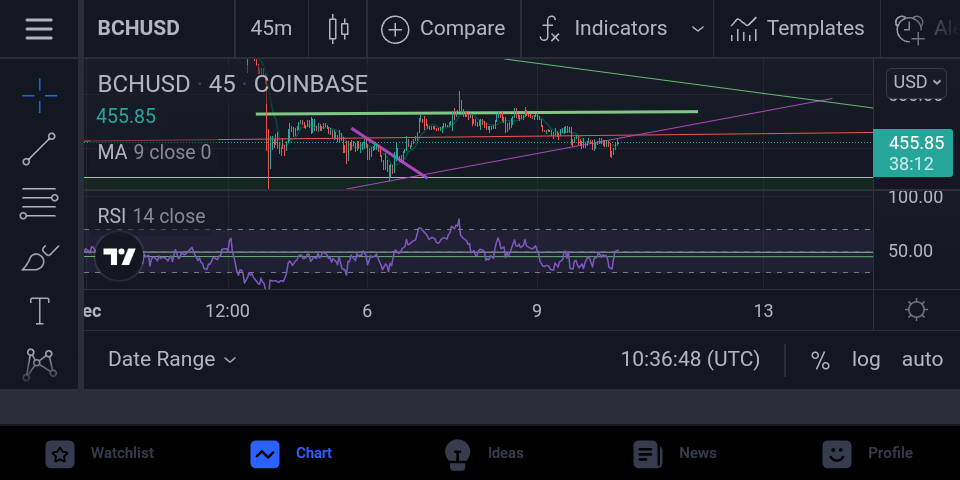The width and height of the screenshot is (960, 480).
Task: Click the TradingView logo badge
Action: coord(119,257)
